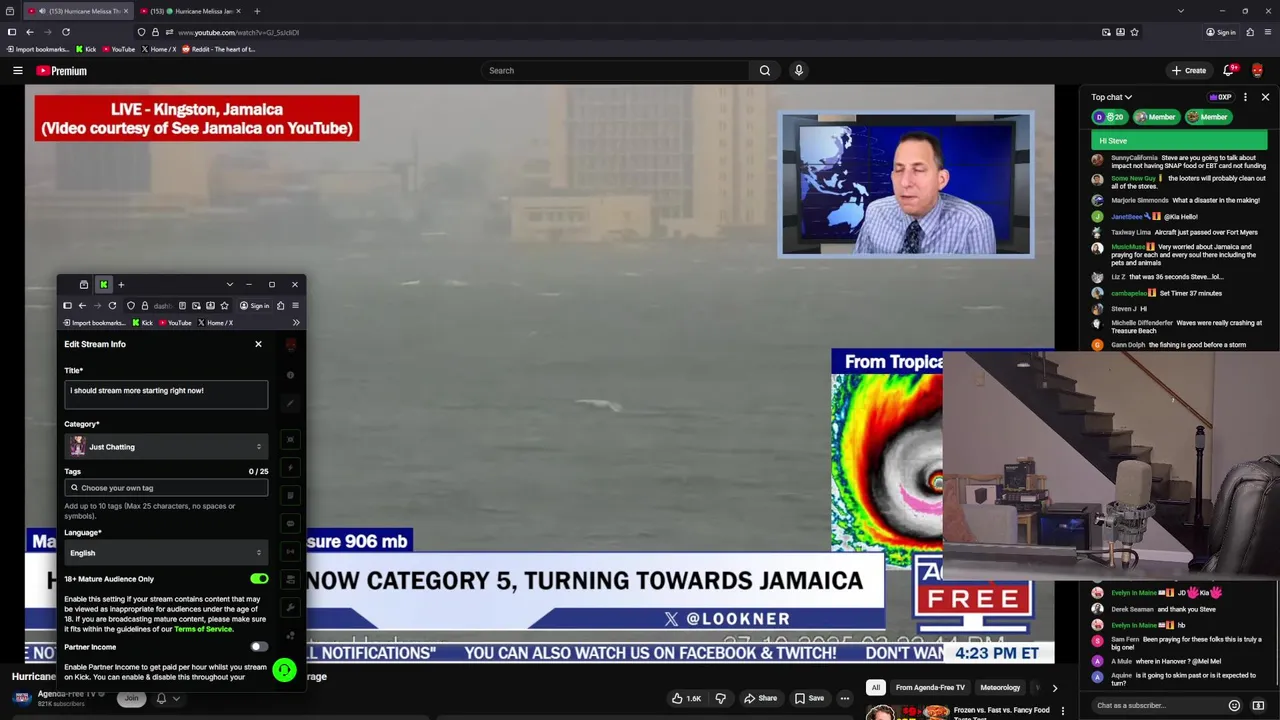Reload the YouTube page

[x=66, y=32]
